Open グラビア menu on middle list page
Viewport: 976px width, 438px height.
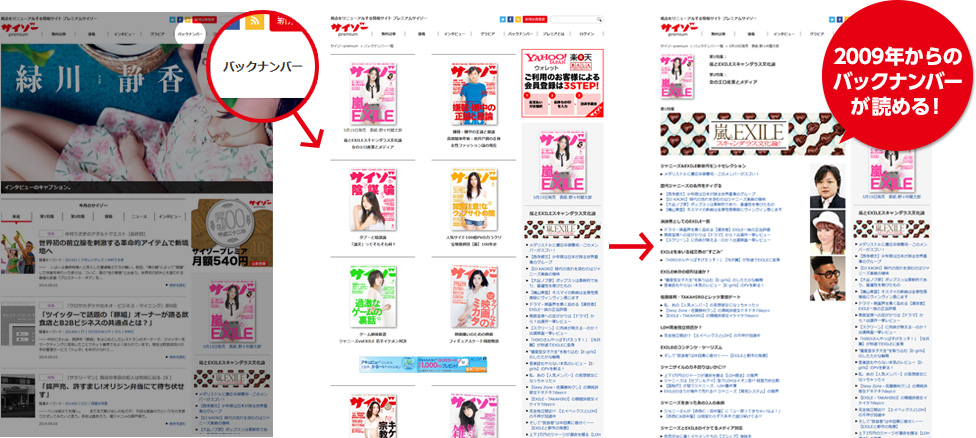point(486,34)
